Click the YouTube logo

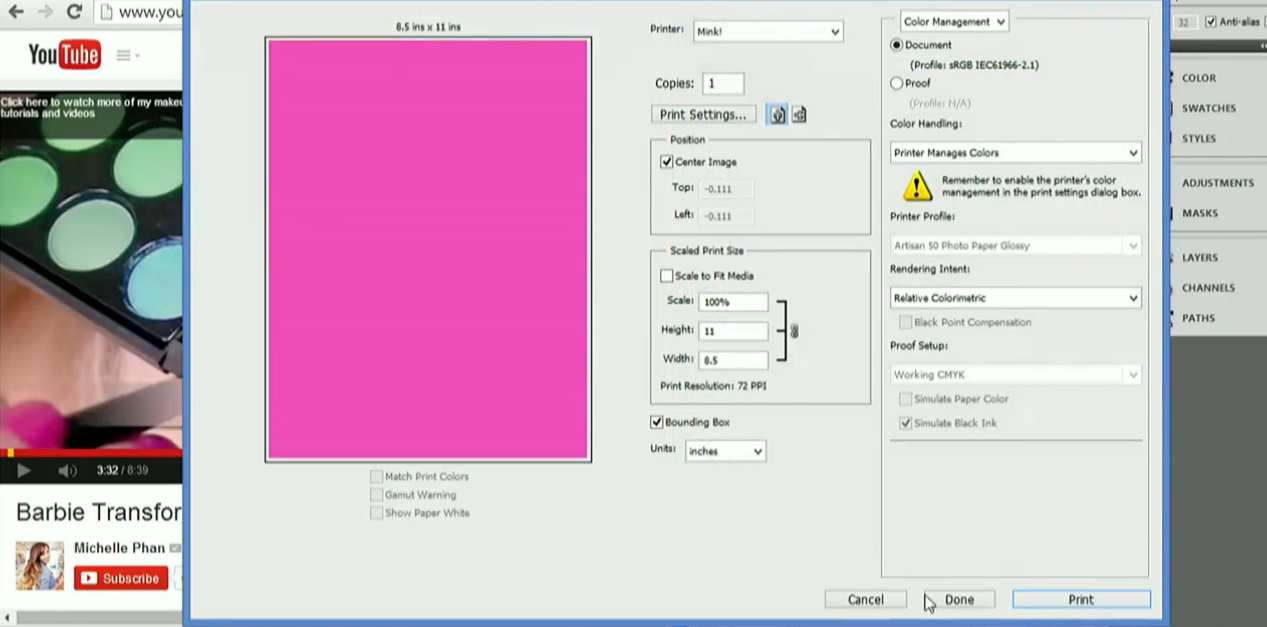click(64, 55)
